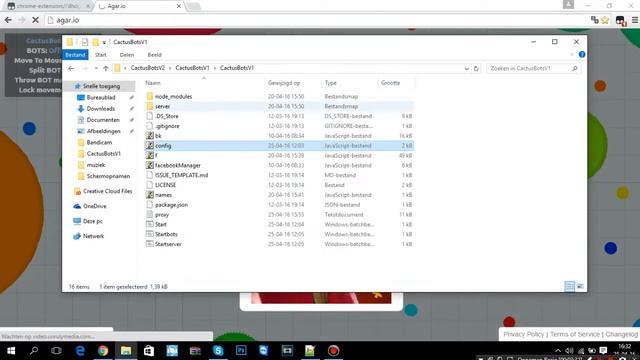Sort files by Naam column
The width and height of the screenshot is (640, 360).
pos(153,83)
